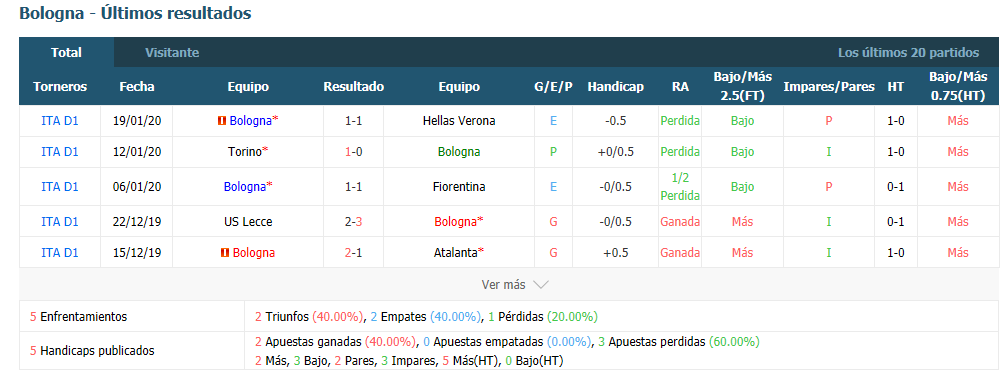Switch to the Visitante tab
Screen dimensions: 1005x377
point(172,53)
